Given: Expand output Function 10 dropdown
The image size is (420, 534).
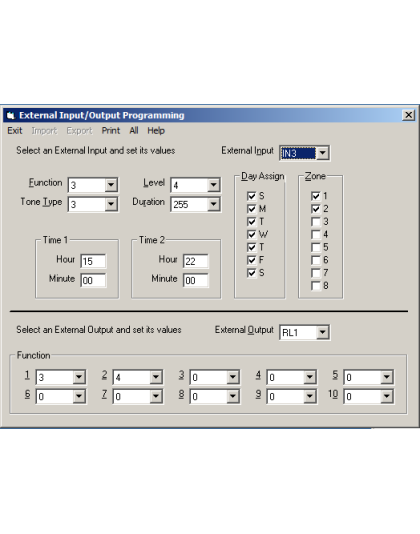Looking at the screenshot, I should [x=387, y=396].
